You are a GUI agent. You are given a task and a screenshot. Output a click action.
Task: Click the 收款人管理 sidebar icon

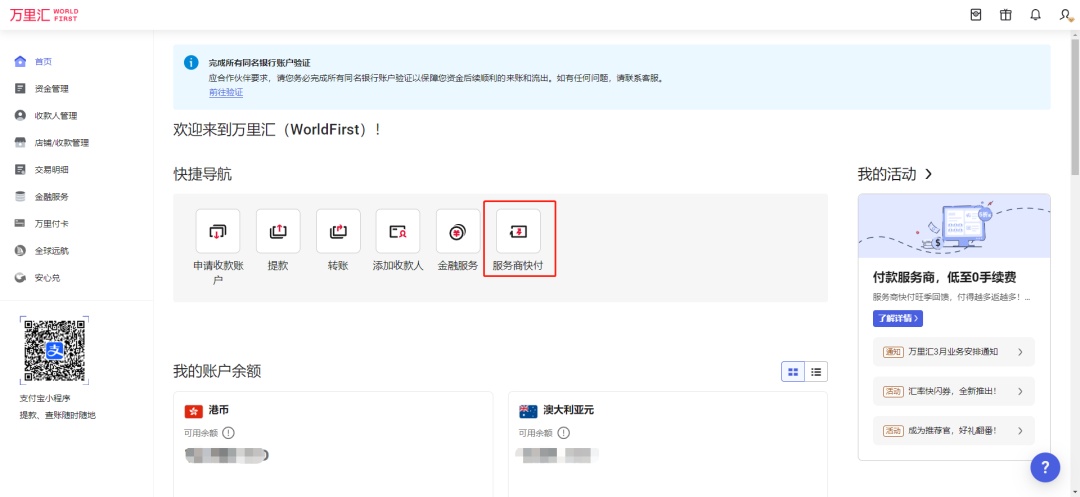[x=20, y=116]
